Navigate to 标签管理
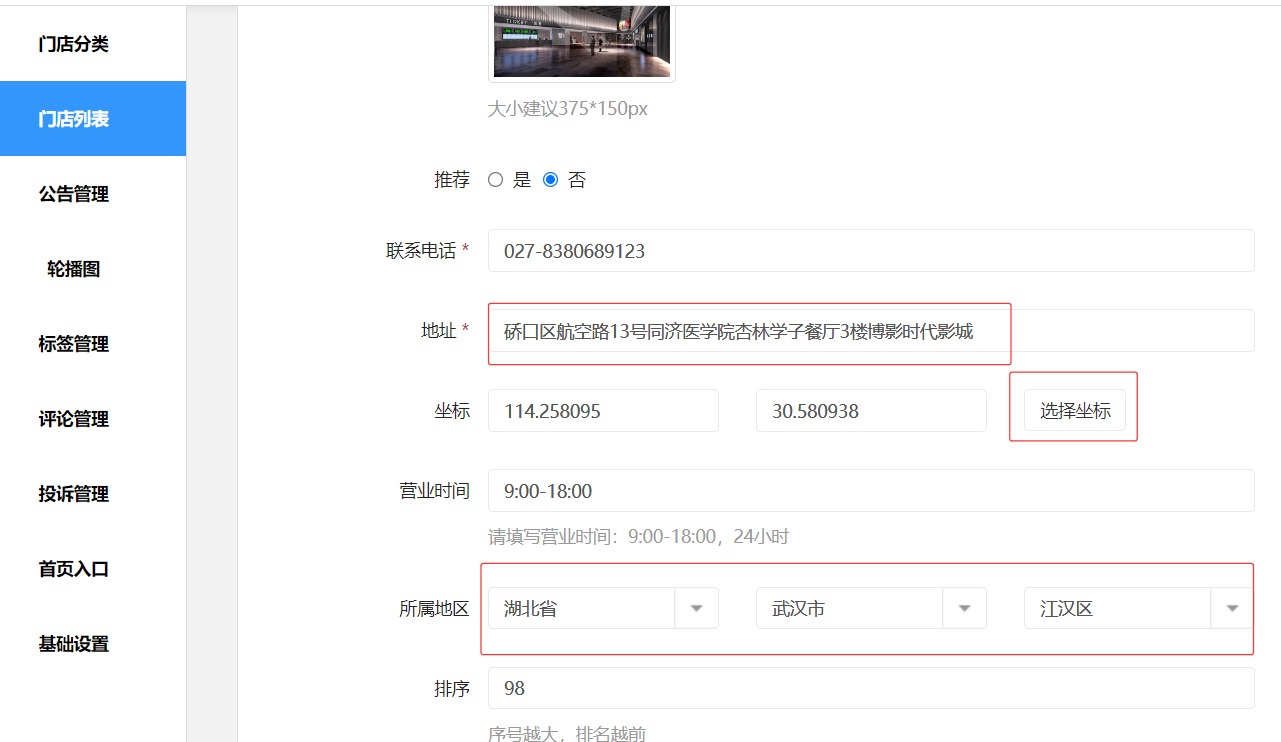 [x=74, y=344]
